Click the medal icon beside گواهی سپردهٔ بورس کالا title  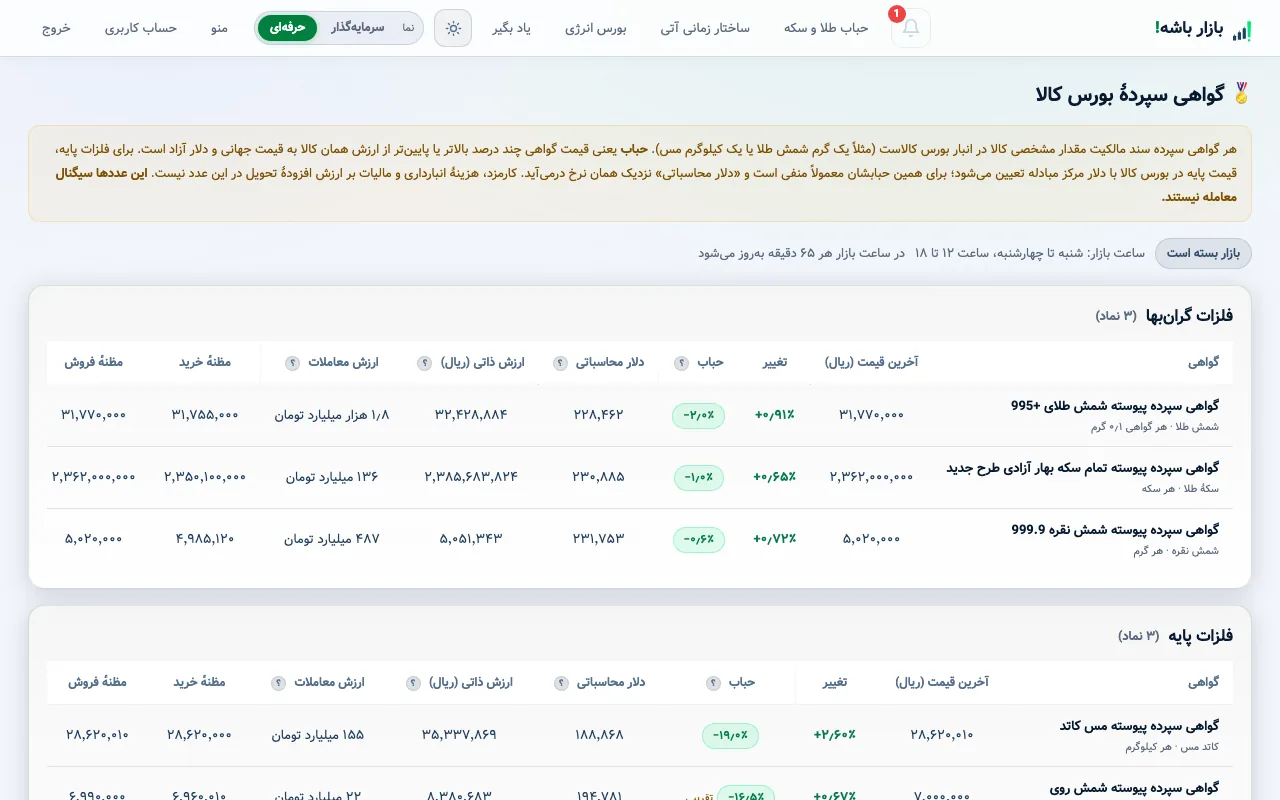tap(1242, 94)
